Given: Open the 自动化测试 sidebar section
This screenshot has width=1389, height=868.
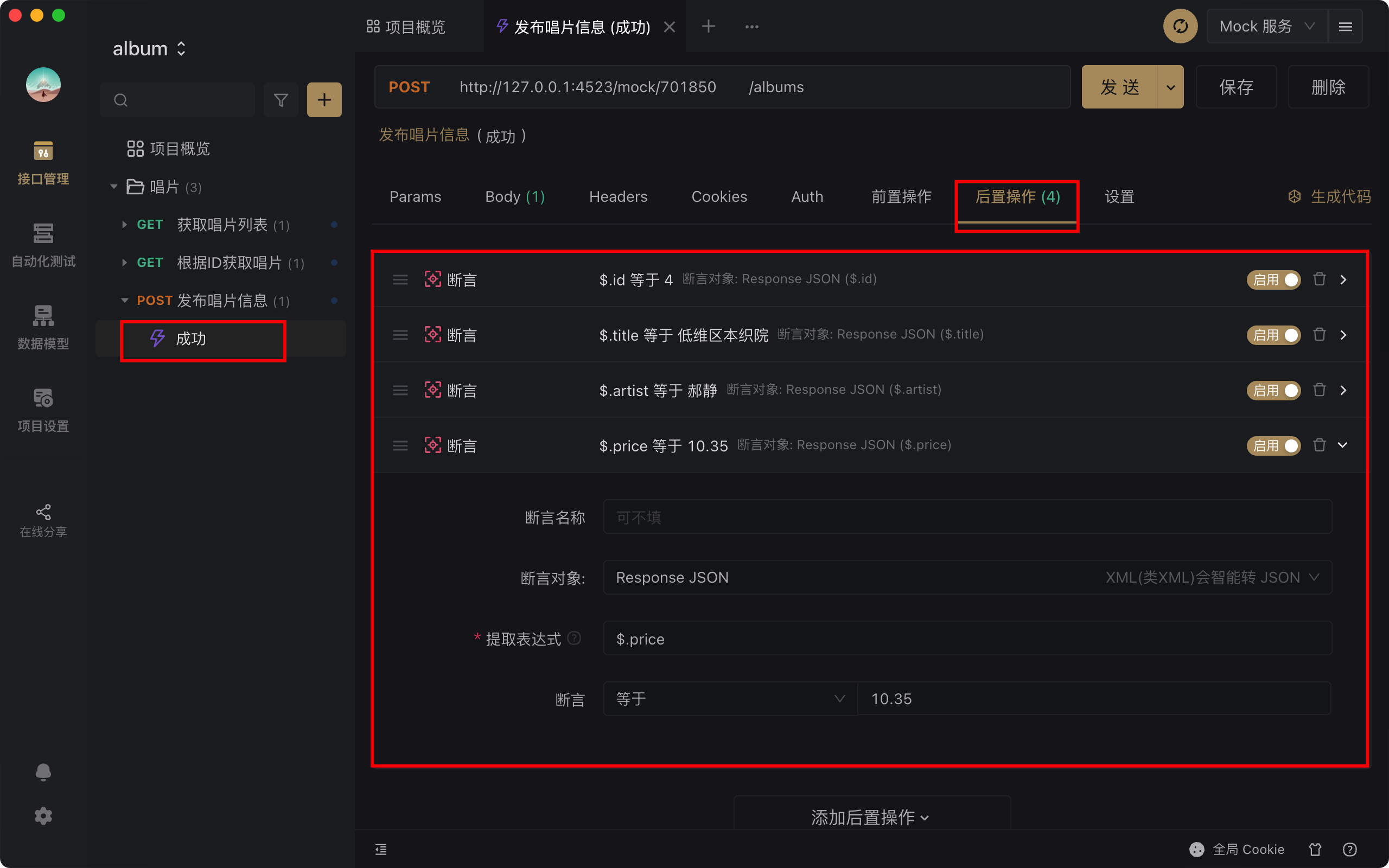Looking at the screenshot, I should (x=43, y=245).
